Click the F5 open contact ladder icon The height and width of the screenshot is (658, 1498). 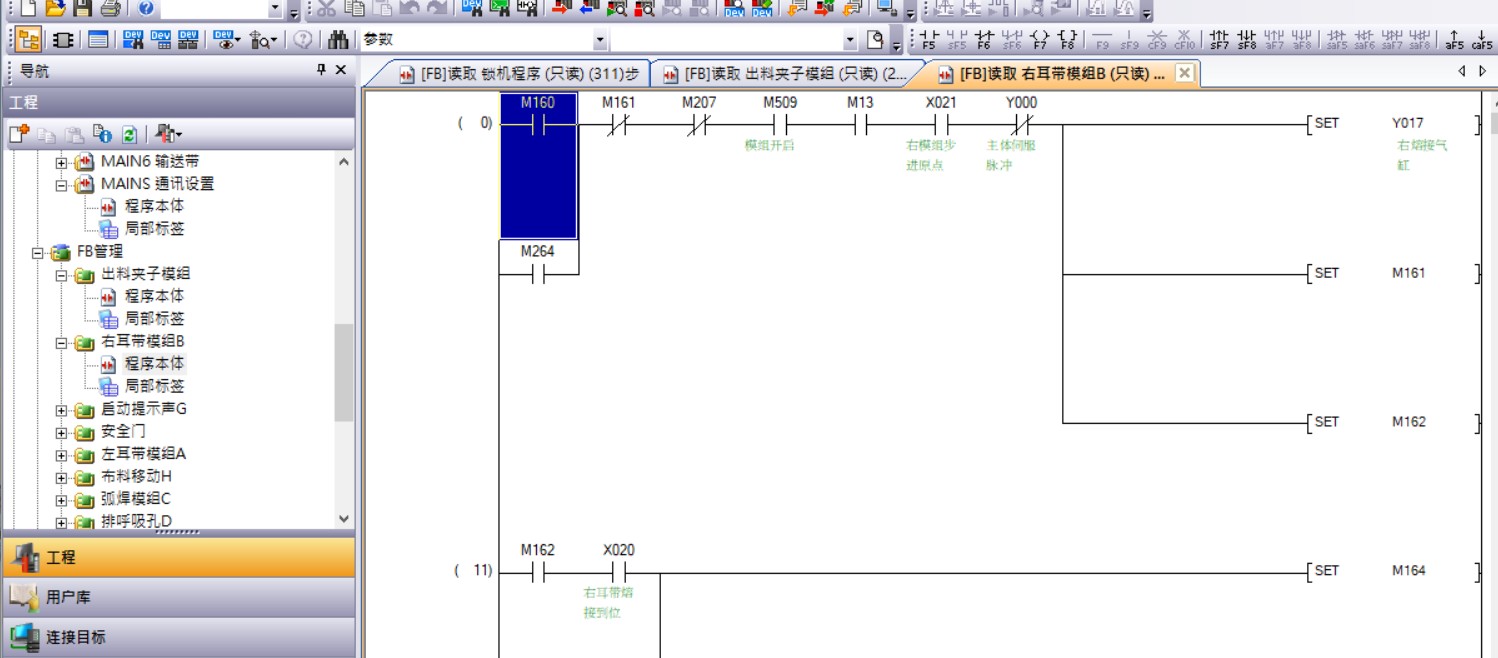tap(929, 40)
